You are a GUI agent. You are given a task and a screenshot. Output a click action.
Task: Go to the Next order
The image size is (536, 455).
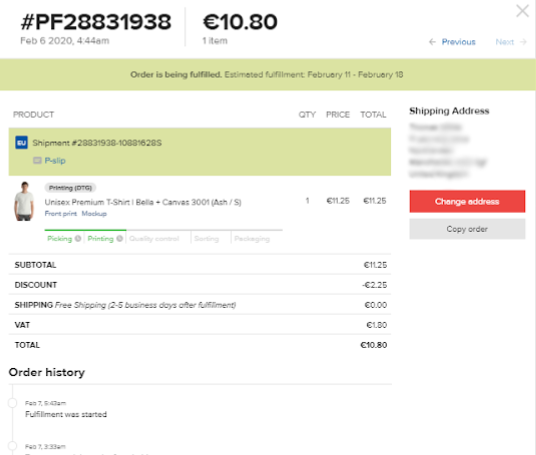[505, 42]
